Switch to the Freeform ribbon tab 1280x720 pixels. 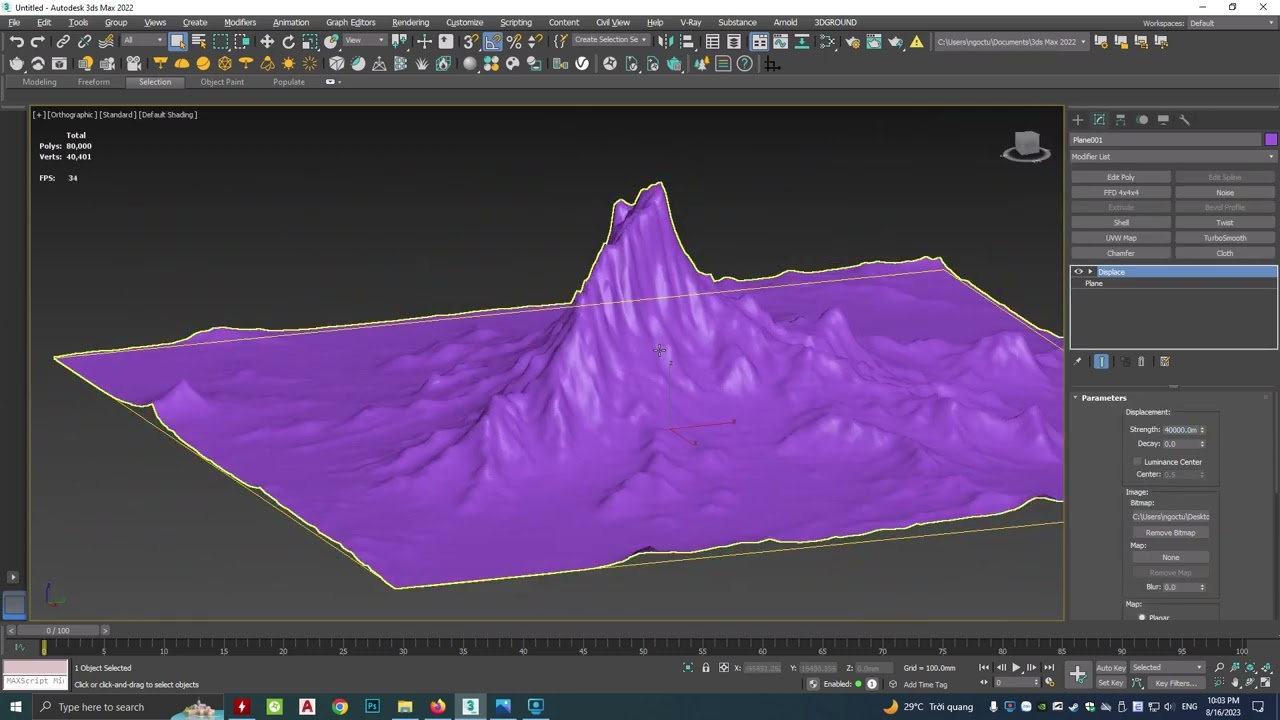tap(94, 82)
